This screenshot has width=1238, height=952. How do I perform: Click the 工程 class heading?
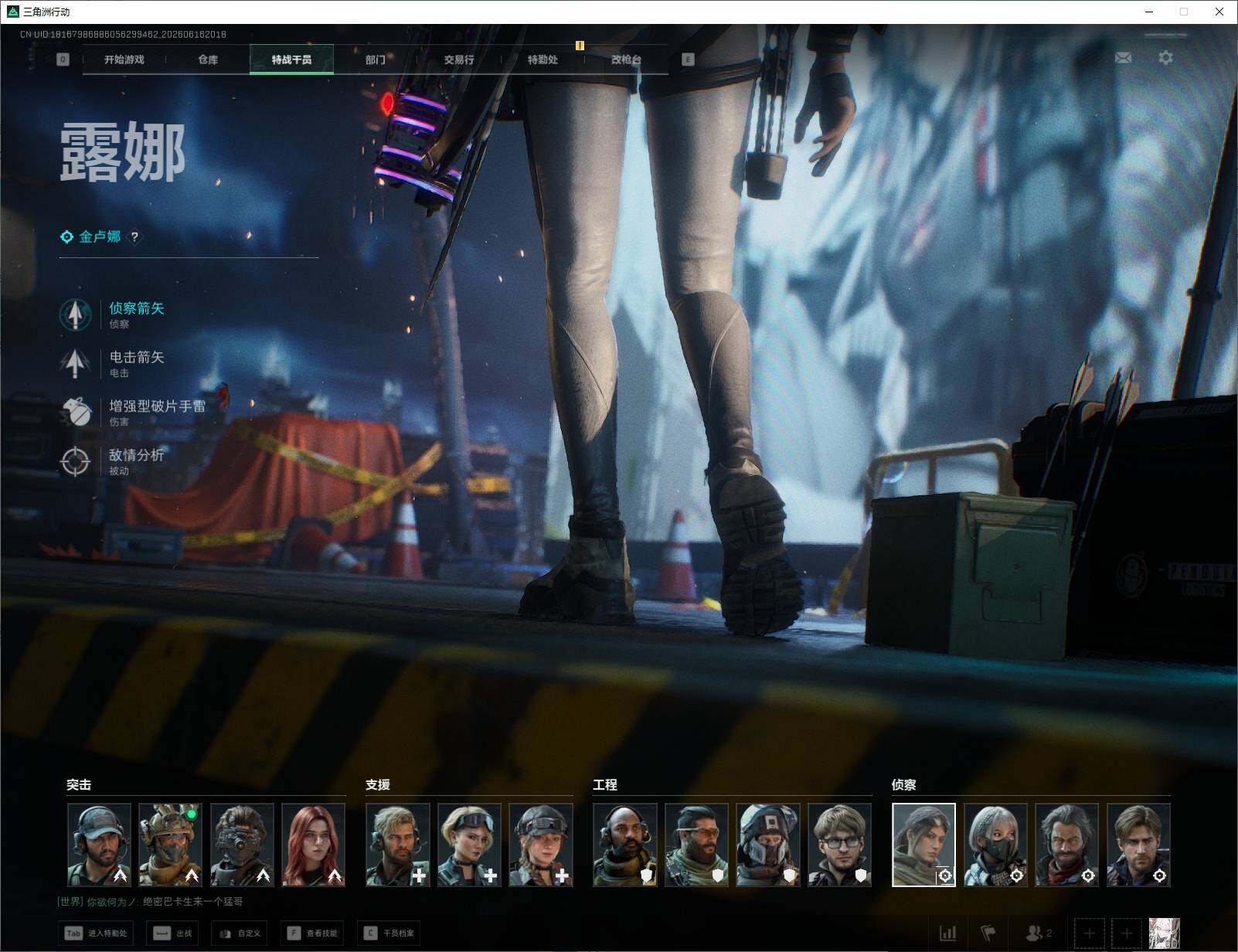click(x=605, y=785)
